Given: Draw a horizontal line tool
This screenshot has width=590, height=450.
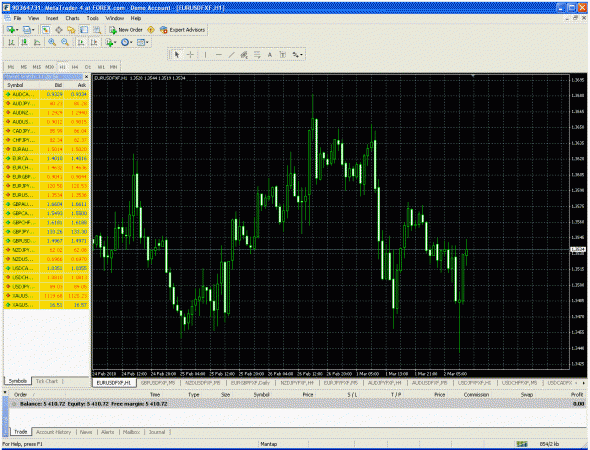Looking at the screenshot, I should (x=219, y=55).
